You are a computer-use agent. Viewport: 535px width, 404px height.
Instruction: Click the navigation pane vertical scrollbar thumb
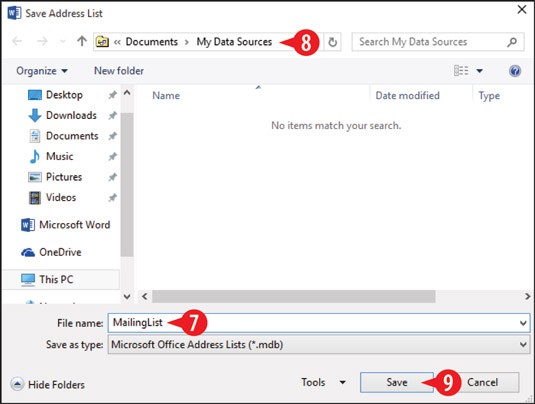pyautogui.click(x=127, y=185)
